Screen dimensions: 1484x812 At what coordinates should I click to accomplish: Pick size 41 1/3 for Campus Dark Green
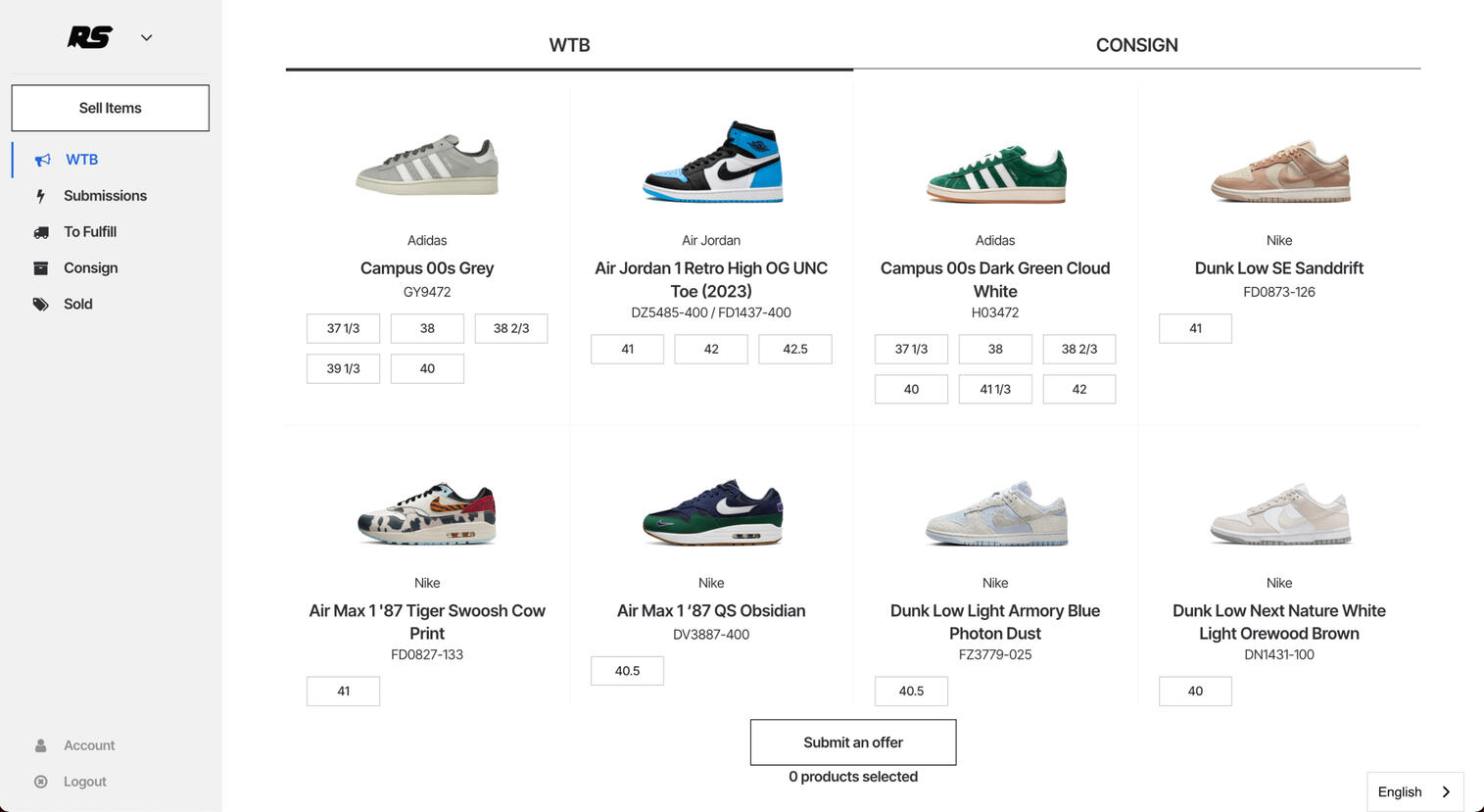995,389
